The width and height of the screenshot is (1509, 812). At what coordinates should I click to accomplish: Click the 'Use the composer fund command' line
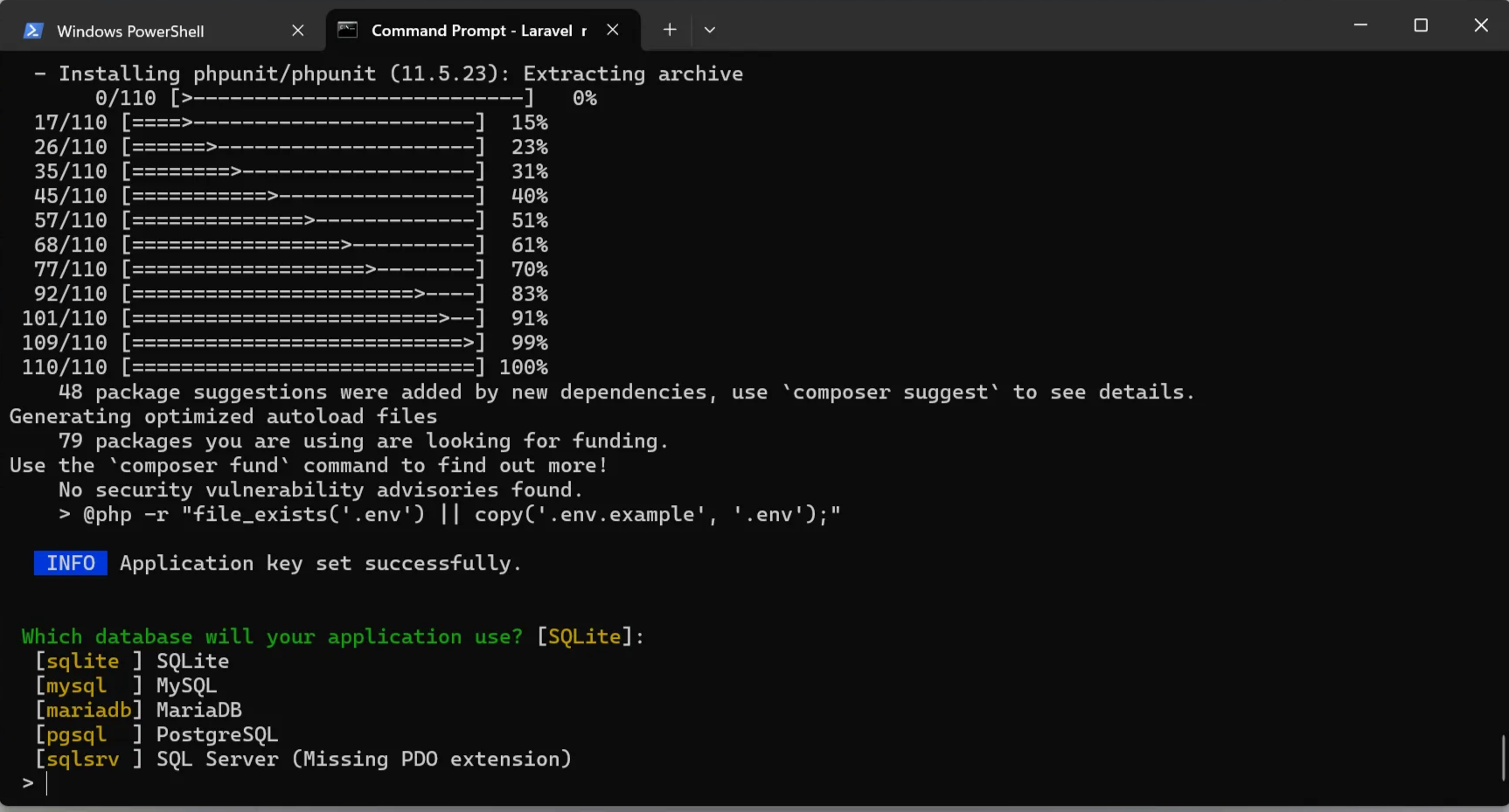point(309,466)
